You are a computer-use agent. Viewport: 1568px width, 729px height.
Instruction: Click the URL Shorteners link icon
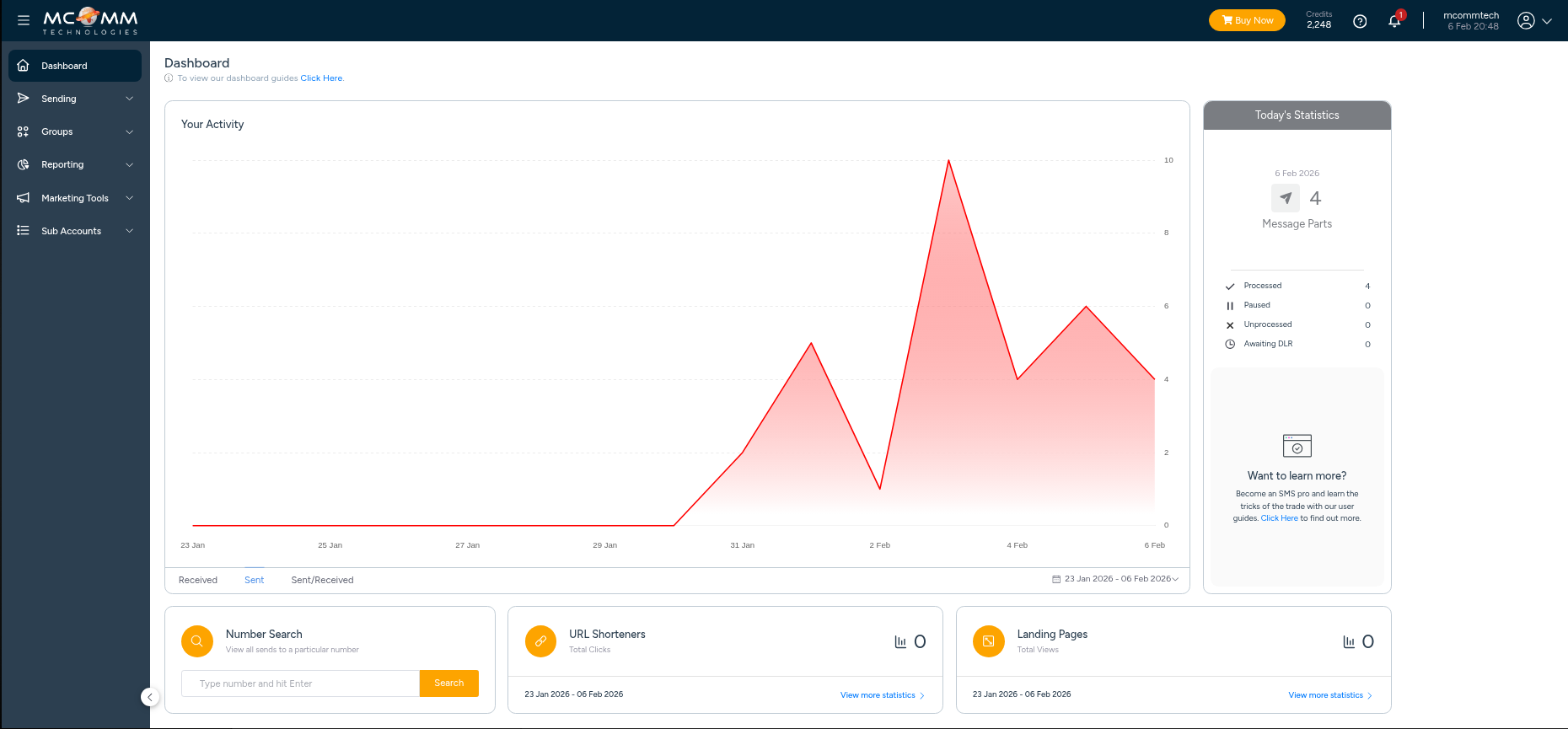(x=540, y=641)
